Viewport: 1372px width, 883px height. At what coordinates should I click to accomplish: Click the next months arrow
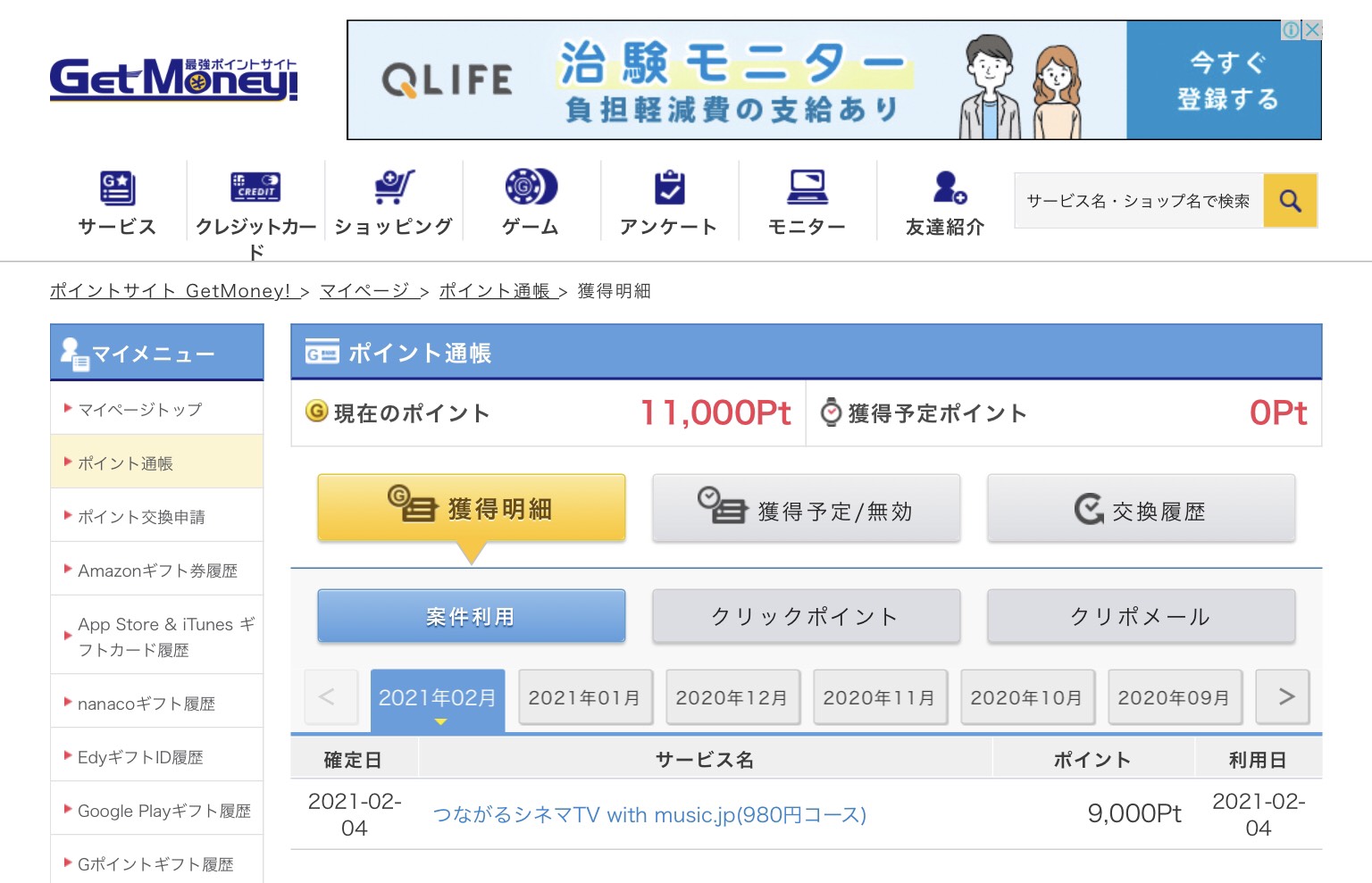click(x=1283, y=696)
